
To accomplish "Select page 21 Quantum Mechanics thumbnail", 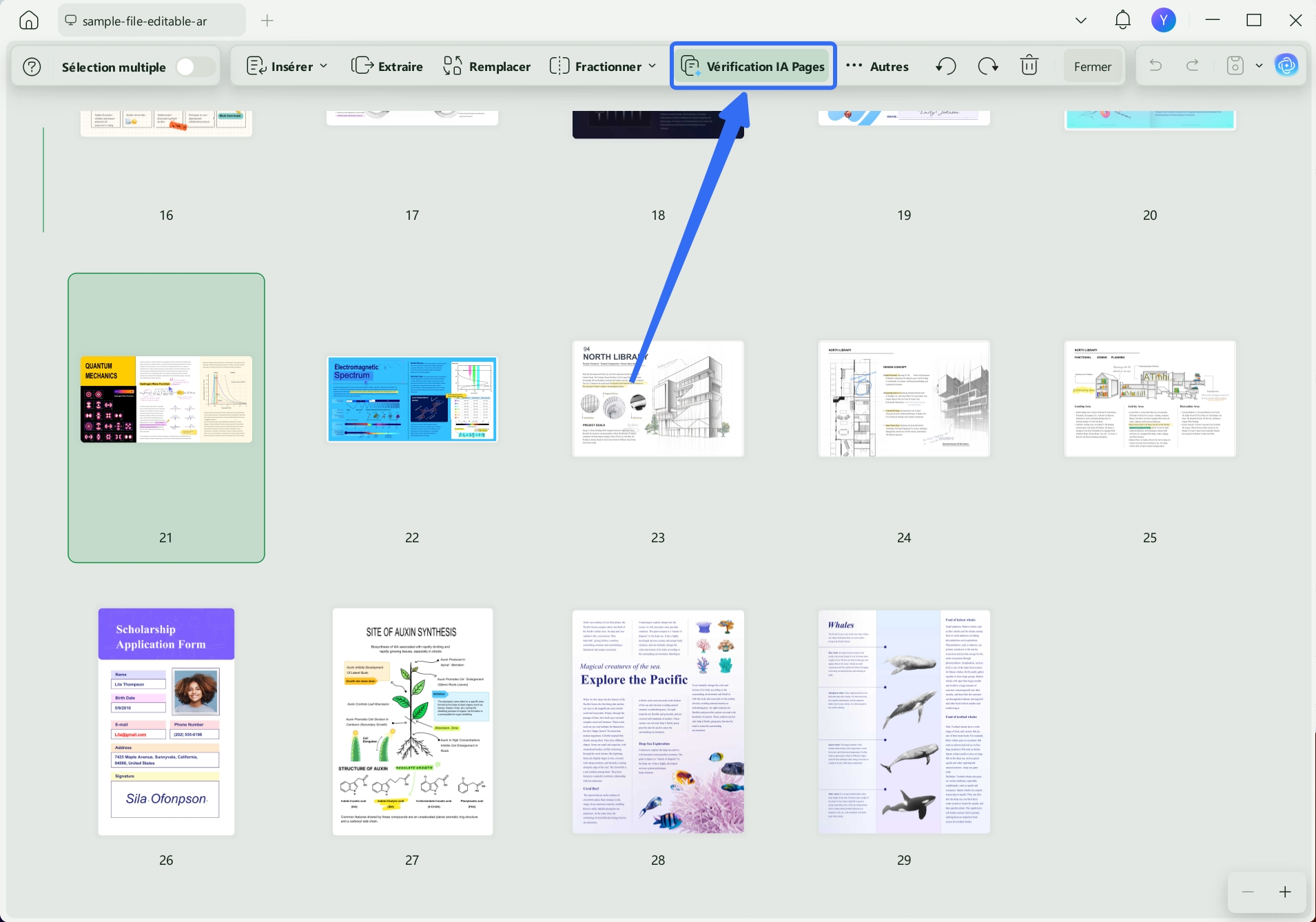I will coord(166,399).
